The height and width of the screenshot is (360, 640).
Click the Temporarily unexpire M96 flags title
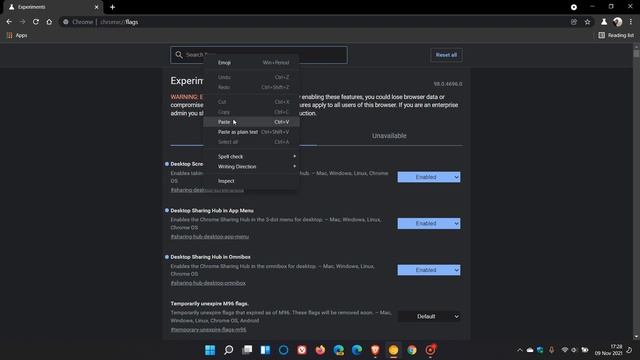point(209,304)
